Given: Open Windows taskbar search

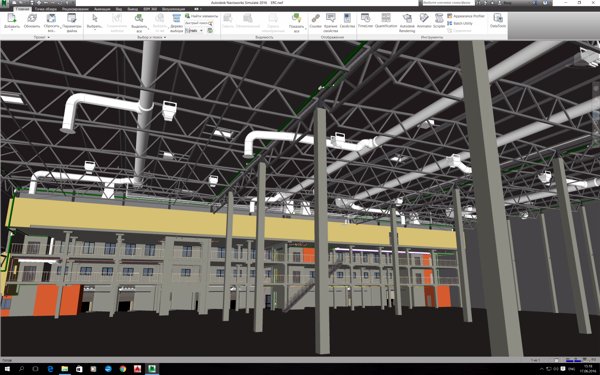Looking at the screenshot, I should [21, 369].
